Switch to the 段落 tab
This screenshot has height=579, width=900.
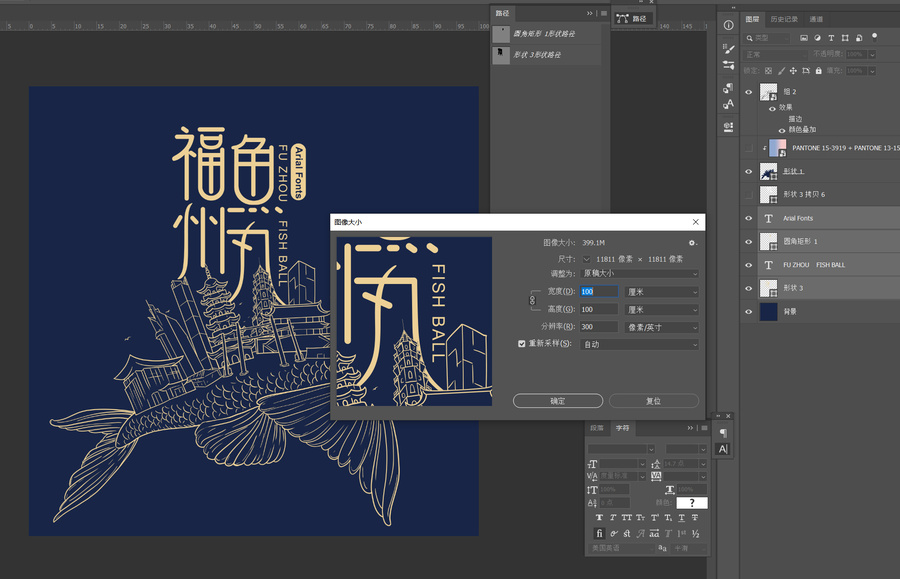point(597,428)
